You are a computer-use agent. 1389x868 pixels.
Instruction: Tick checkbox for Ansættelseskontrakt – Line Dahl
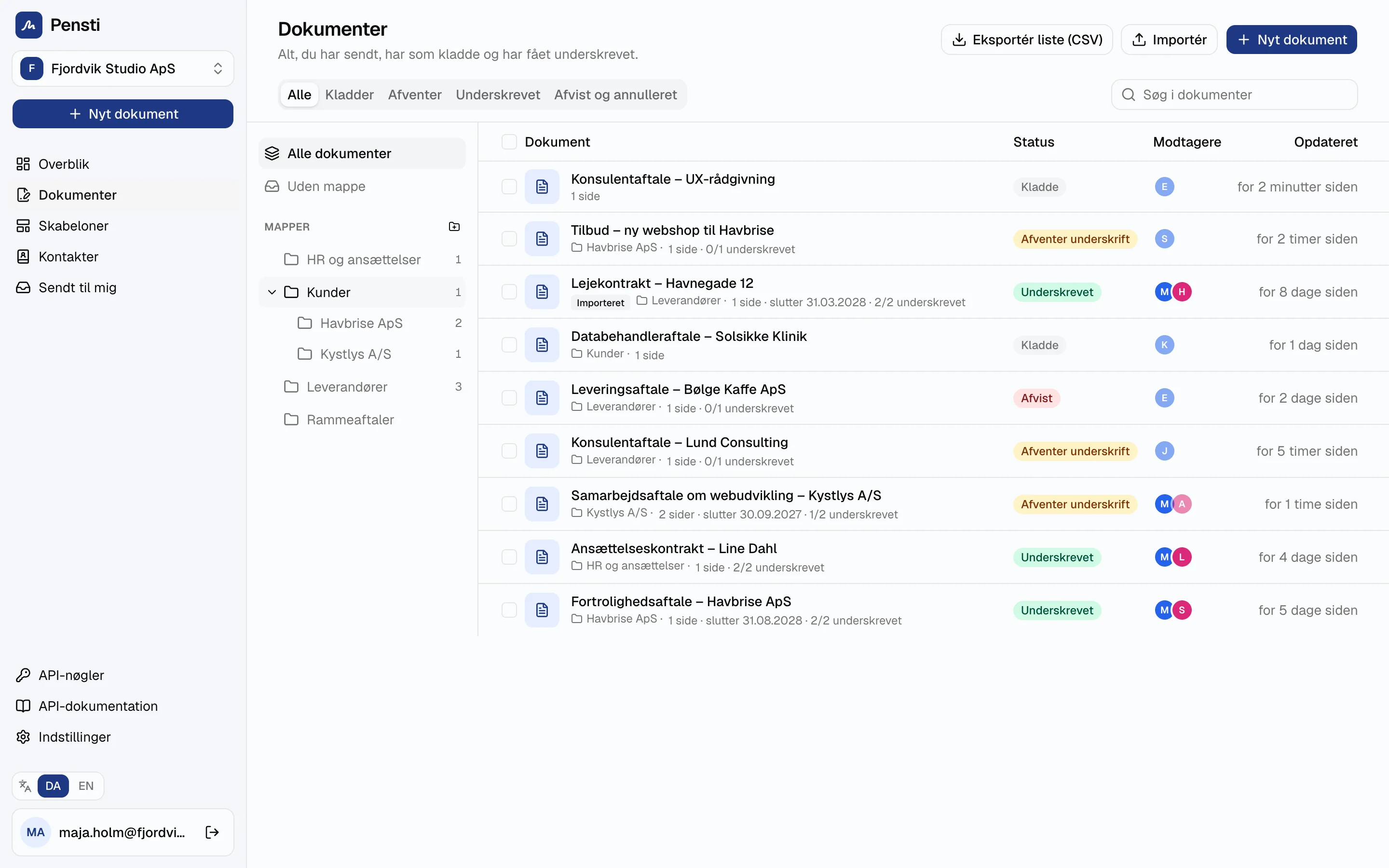click(x=509, y=557)
